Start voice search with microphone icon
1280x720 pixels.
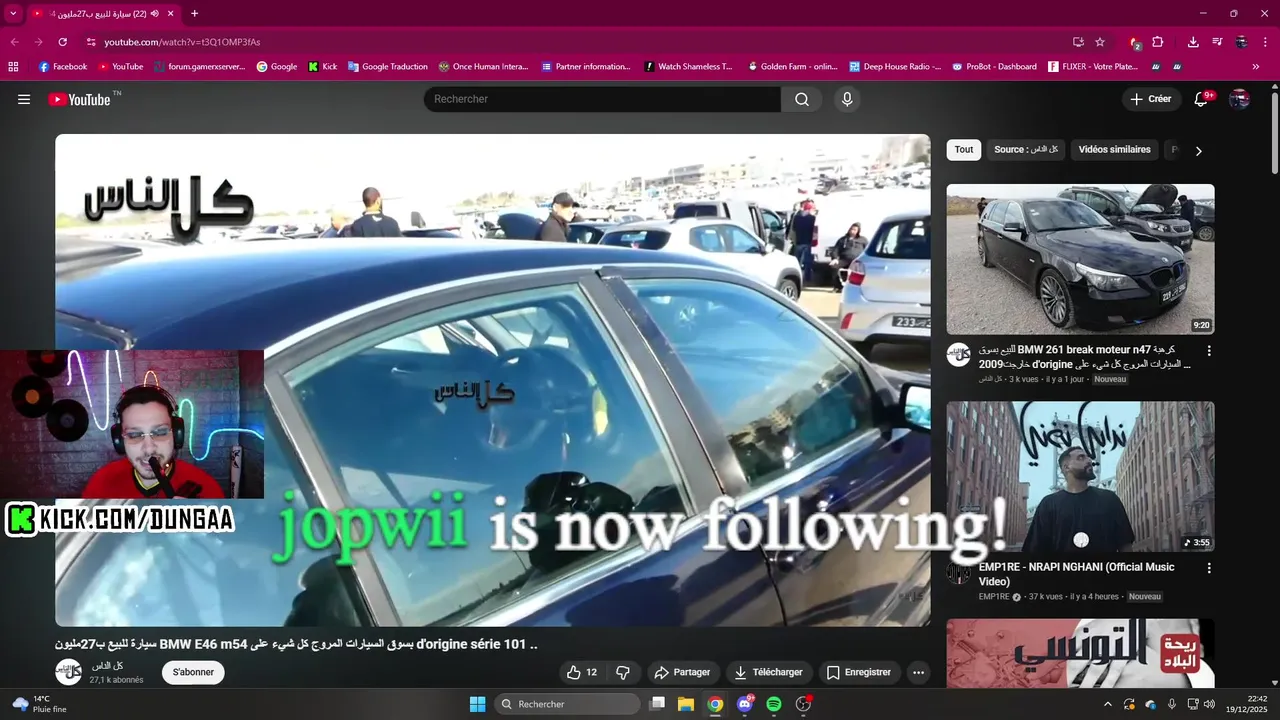tap(847, 99)
